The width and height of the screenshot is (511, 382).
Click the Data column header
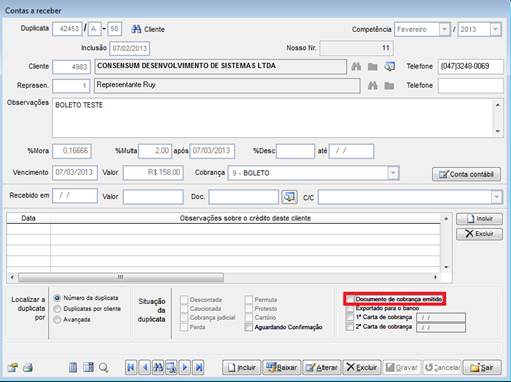pos(28,218)
